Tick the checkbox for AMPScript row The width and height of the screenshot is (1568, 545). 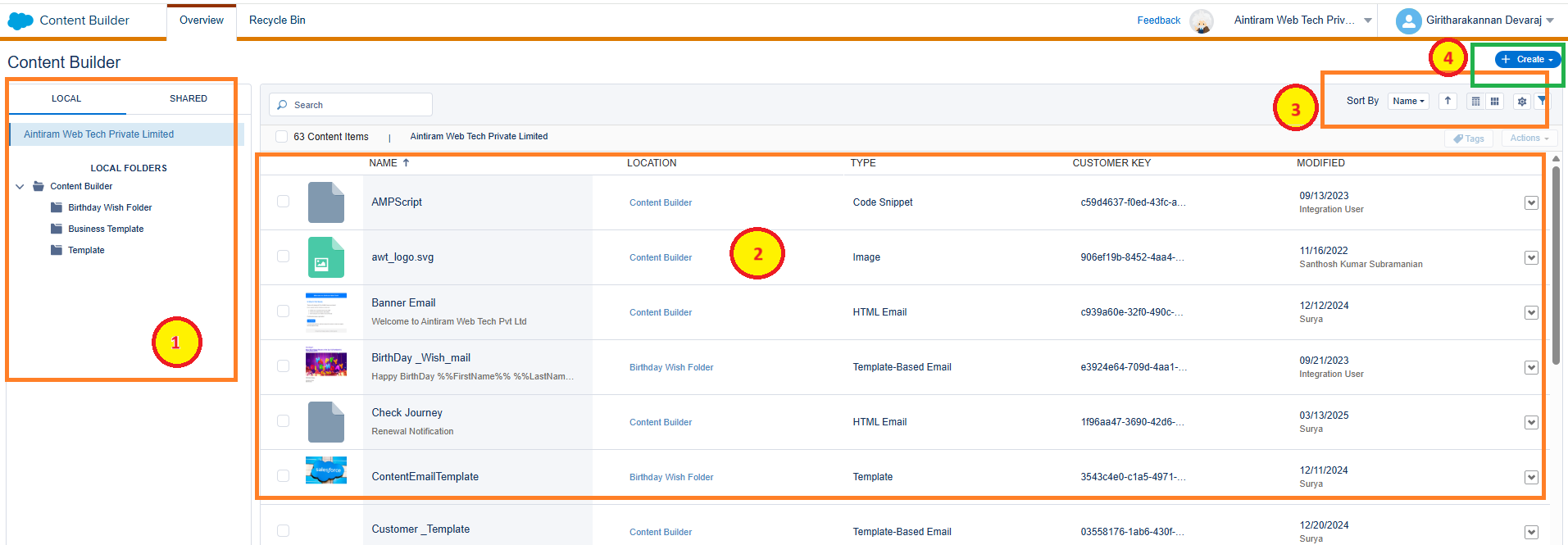(x=283, y=202)
